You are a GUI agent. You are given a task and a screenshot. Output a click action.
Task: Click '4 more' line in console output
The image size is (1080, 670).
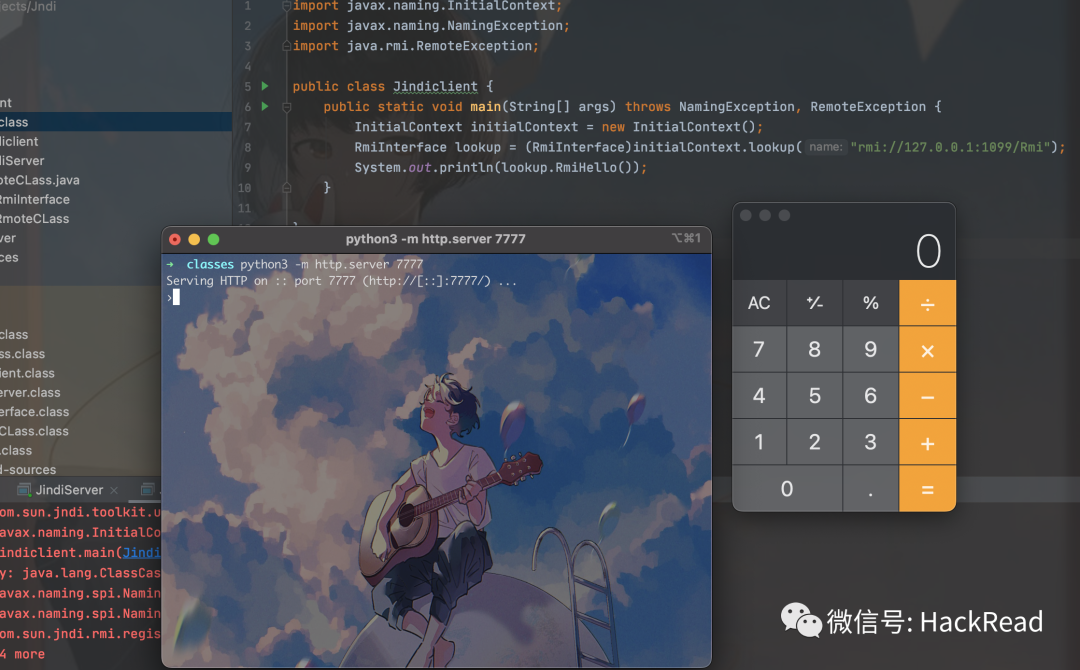[23, 653]
